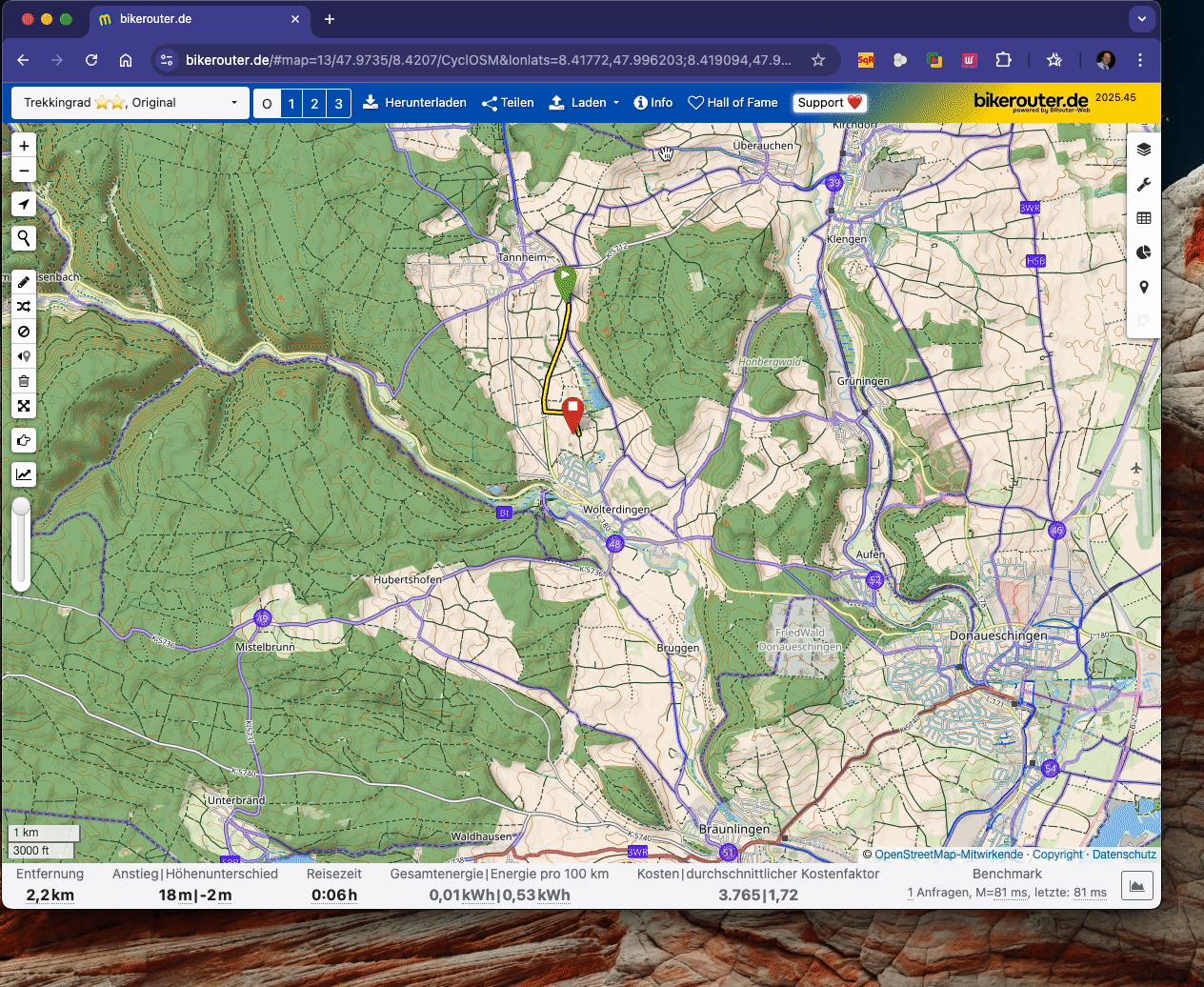Toggle the elevation chart button at bottom right
Image resolution: width=1204 pixels, height=987 pixels.
tap(1136, 886)
